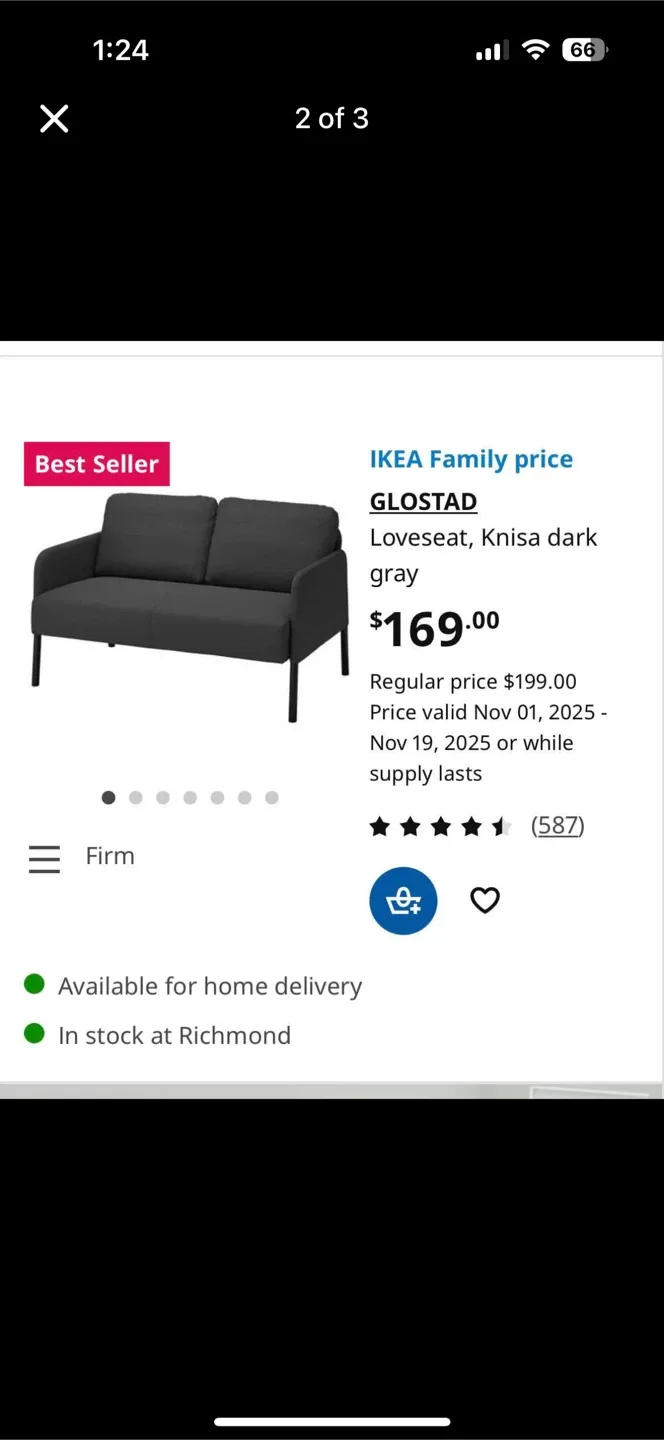This screenshot has height=1440, width=664.
Task: Close the product overlay with the X
Action: 53,118
